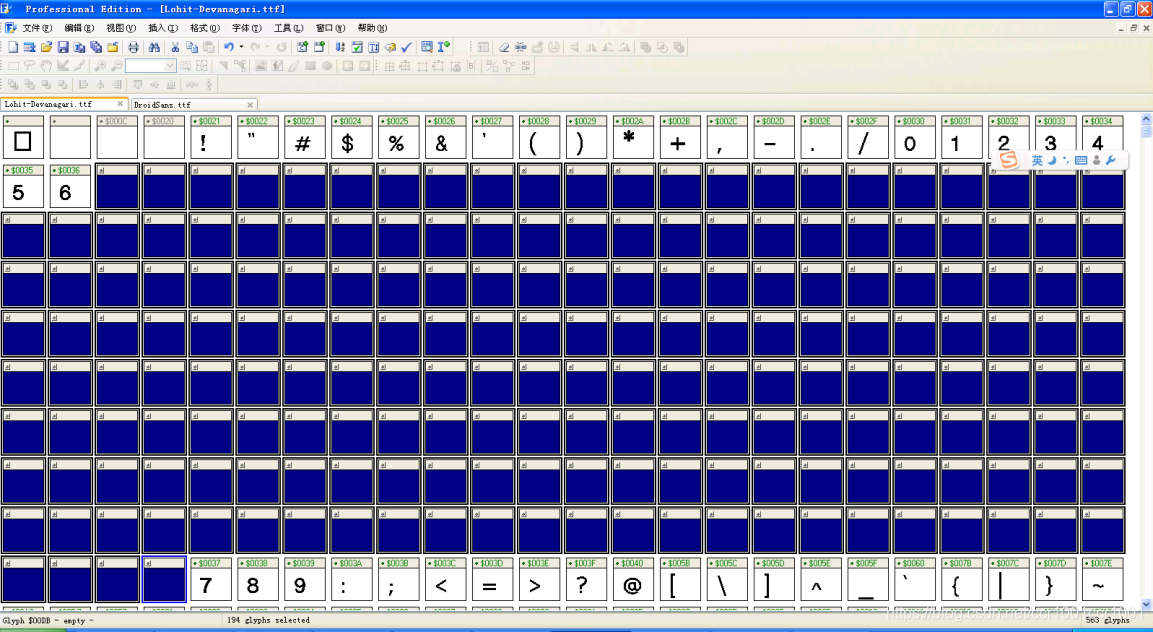
Task: Click the Insert Characters toolbar icon
Action: [302, 47]
